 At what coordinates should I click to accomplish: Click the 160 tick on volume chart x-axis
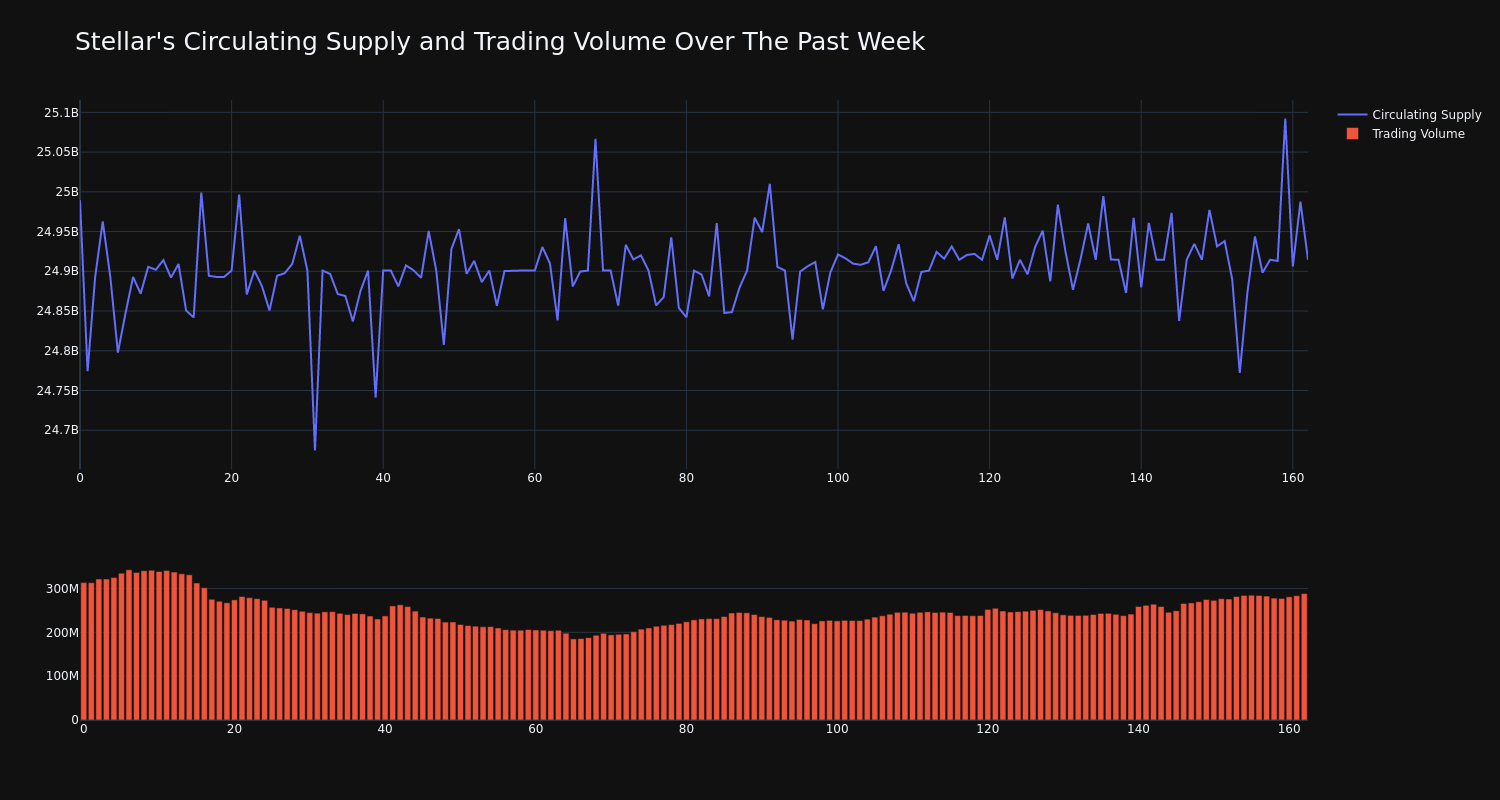tap(1289, 729)
